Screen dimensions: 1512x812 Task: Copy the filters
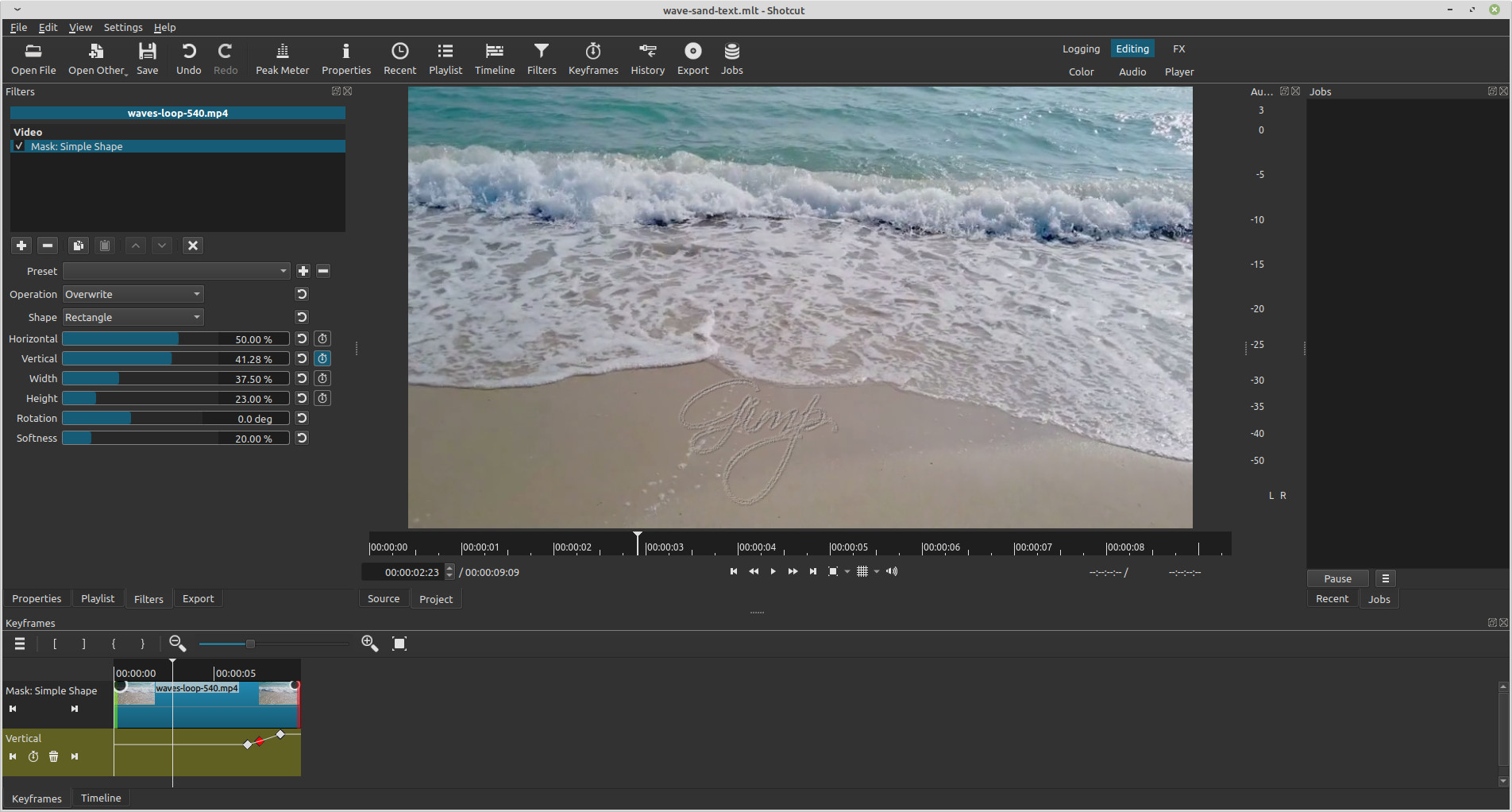[x=78, y=246]
